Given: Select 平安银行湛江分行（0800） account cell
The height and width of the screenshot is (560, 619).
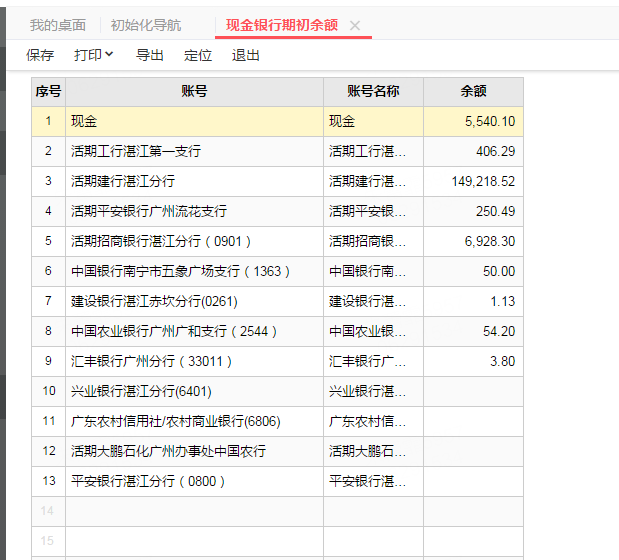Looking at the screenshot, I should pos(194,481).
